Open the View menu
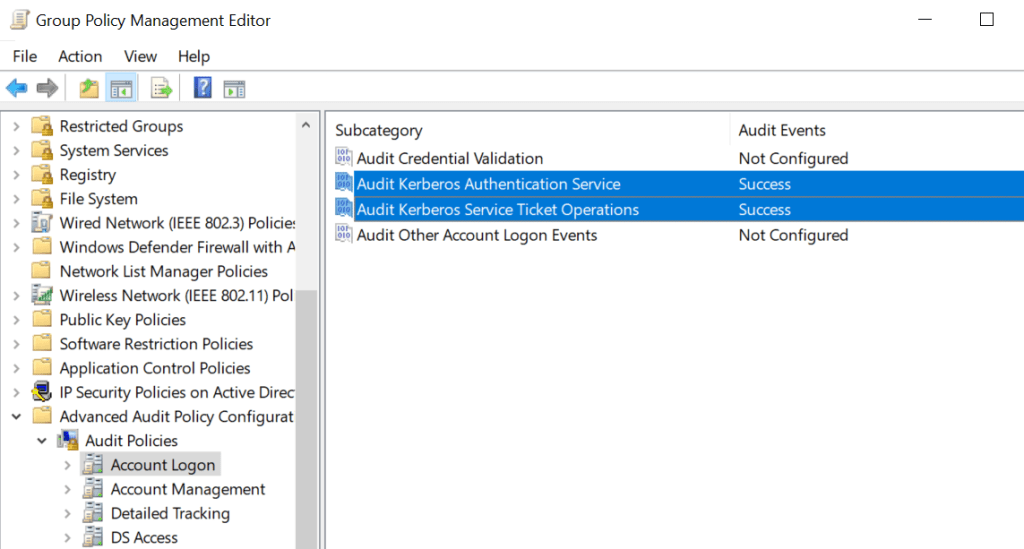The width and height of the screenshot is (1024, 549). coord(140,56)
